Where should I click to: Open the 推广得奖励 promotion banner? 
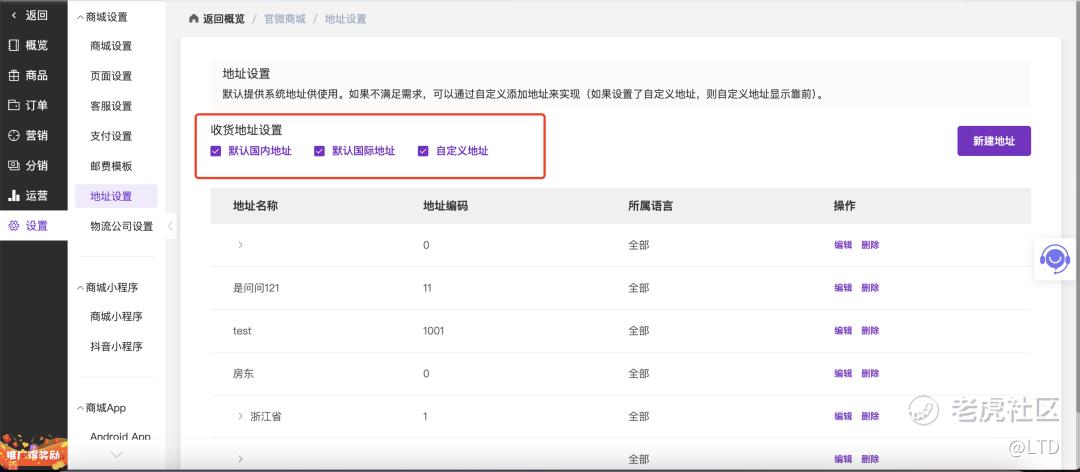(34, 451)
